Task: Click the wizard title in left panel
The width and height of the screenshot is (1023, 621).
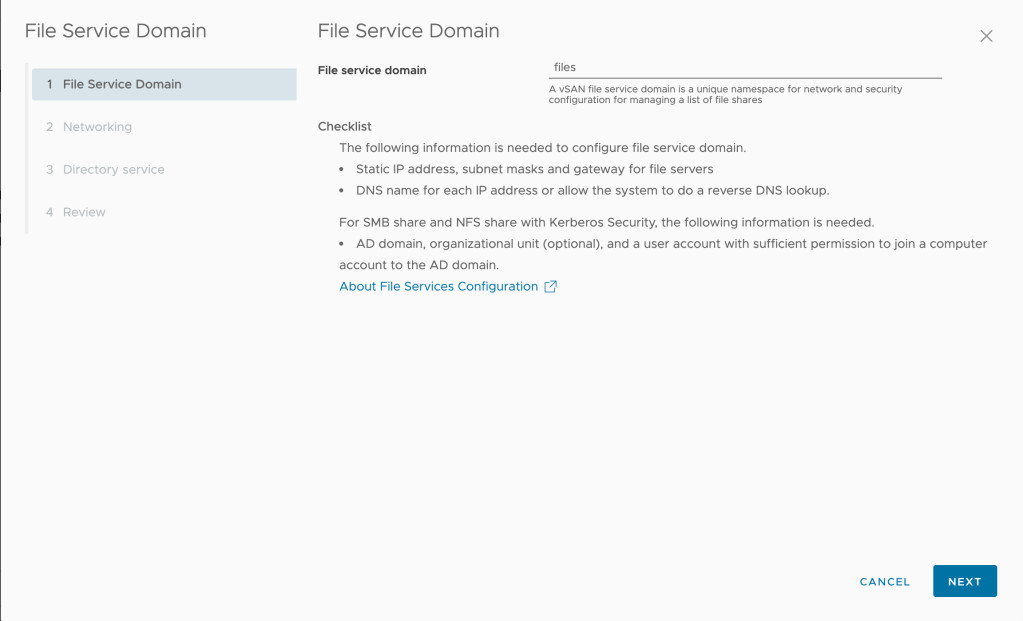Action: point(115,31)
